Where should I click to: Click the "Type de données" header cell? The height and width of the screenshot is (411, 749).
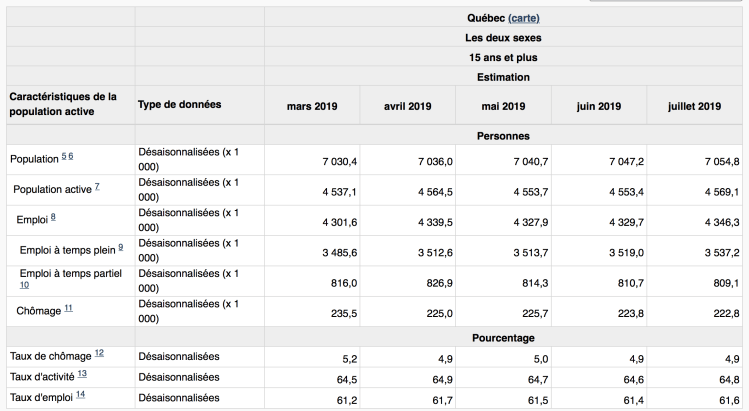(179, 104)
